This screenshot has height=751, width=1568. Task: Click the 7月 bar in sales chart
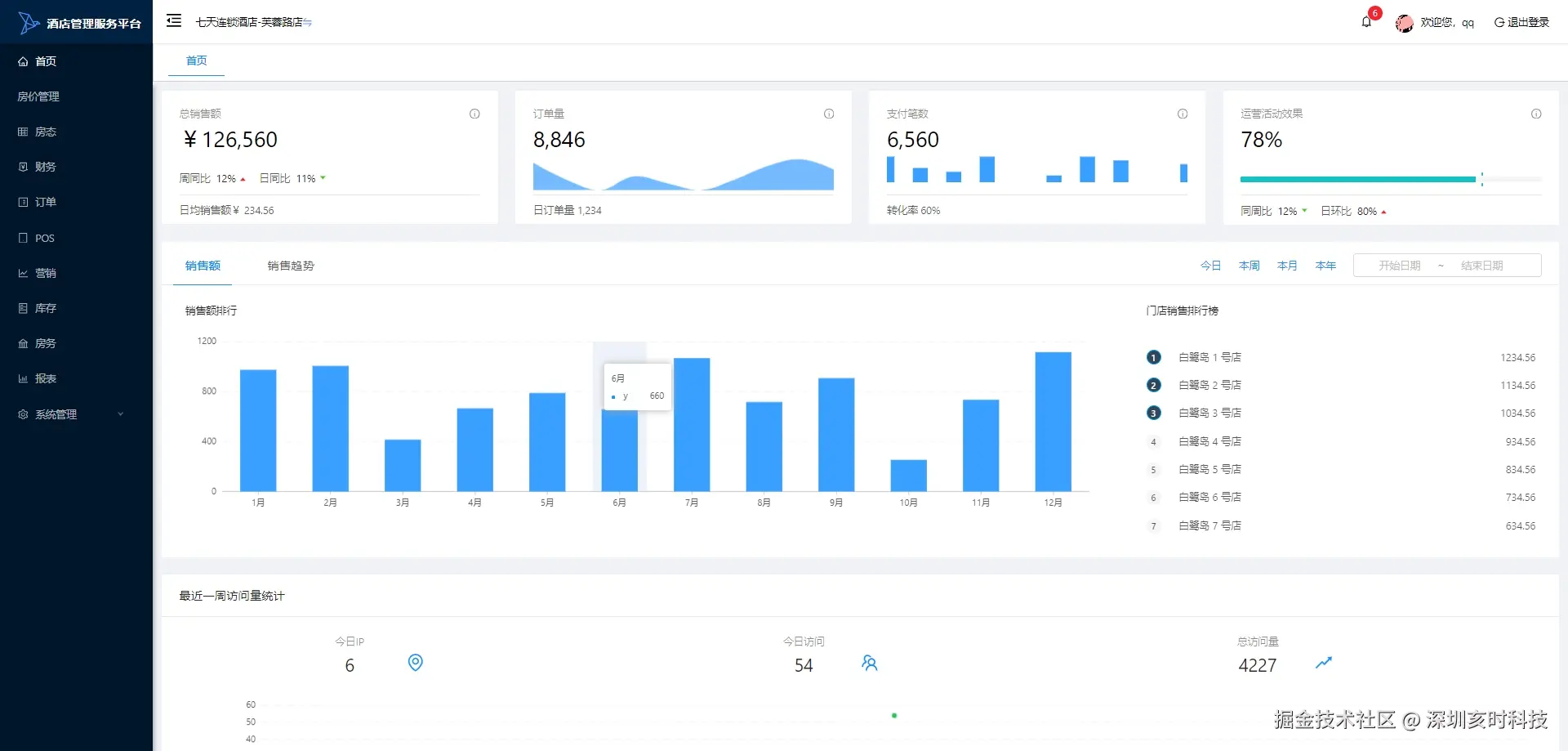pos(692,425)
